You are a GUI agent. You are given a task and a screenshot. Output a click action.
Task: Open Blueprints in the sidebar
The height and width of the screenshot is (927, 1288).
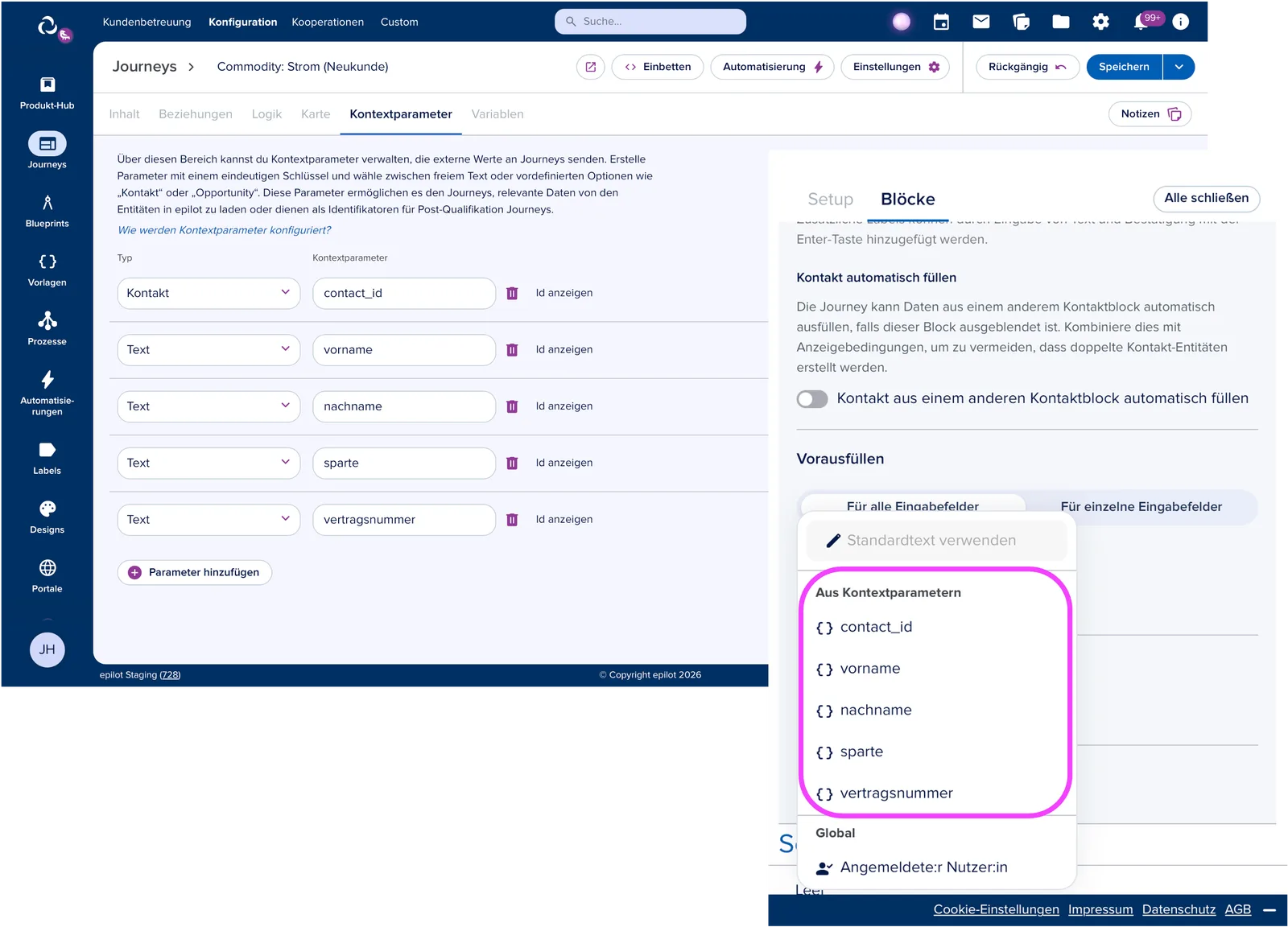(47, 211)
